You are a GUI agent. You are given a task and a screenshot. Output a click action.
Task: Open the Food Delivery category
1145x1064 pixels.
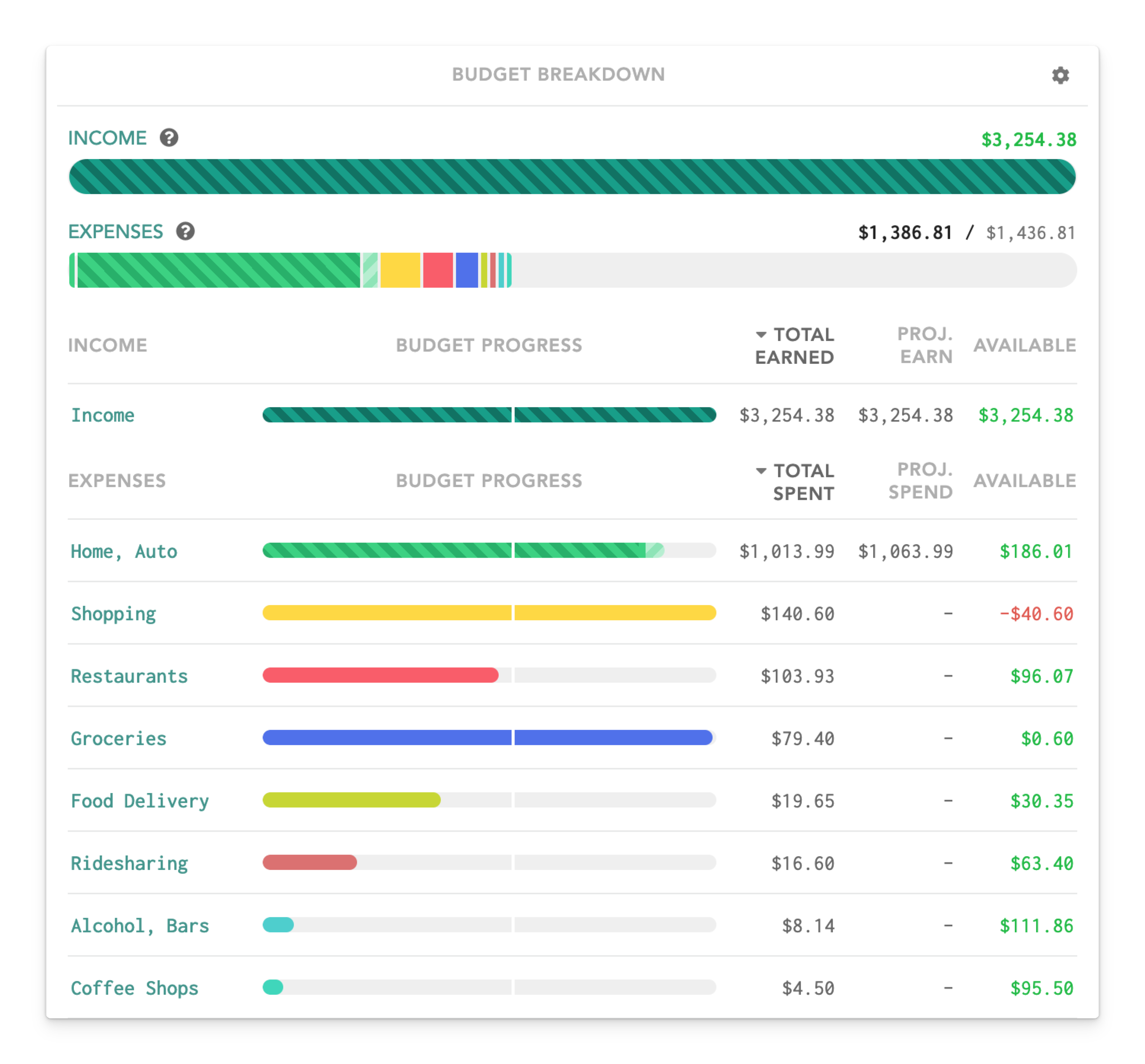pyautogui.click(x=140, y=801)
